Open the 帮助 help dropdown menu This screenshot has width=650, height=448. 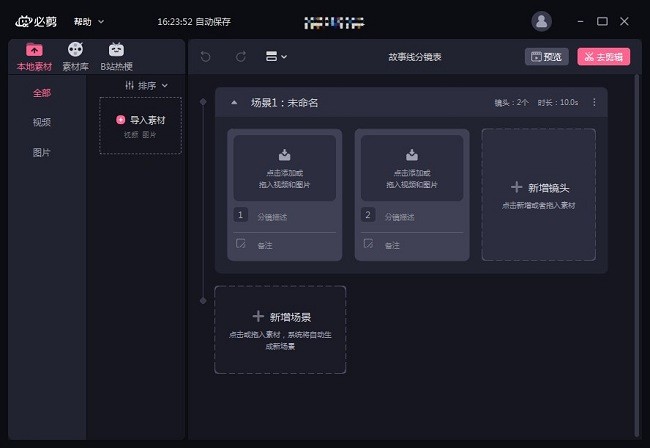tap(88, 21)
